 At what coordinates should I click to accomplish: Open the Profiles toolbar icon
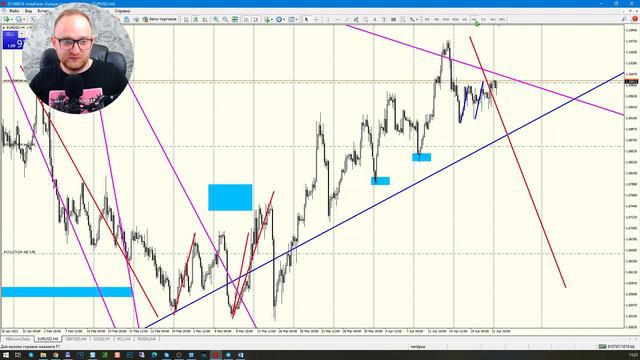[19, 19]
